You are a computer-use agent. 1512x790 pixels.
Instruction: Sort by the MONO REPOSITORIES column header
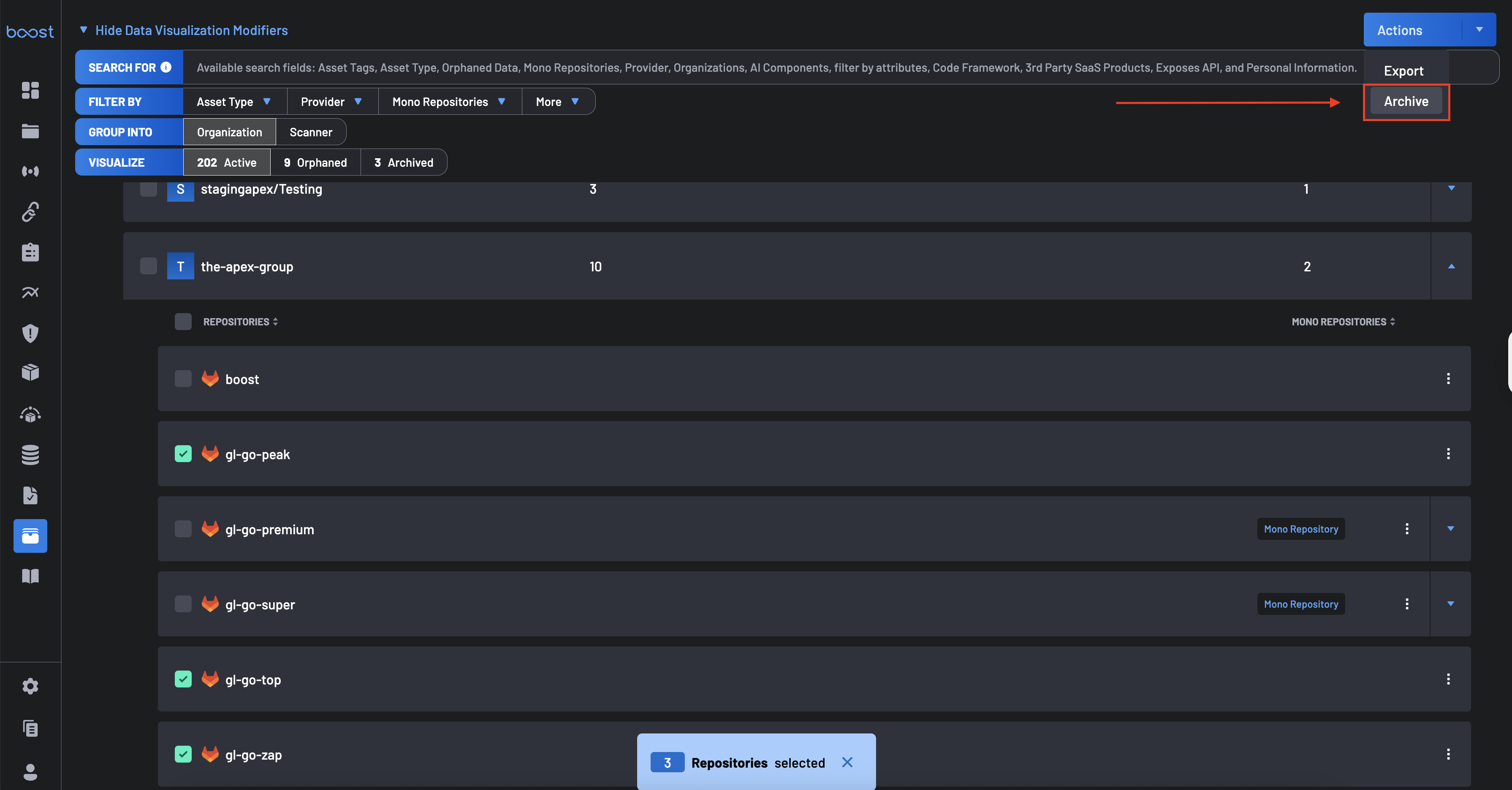1343,322
